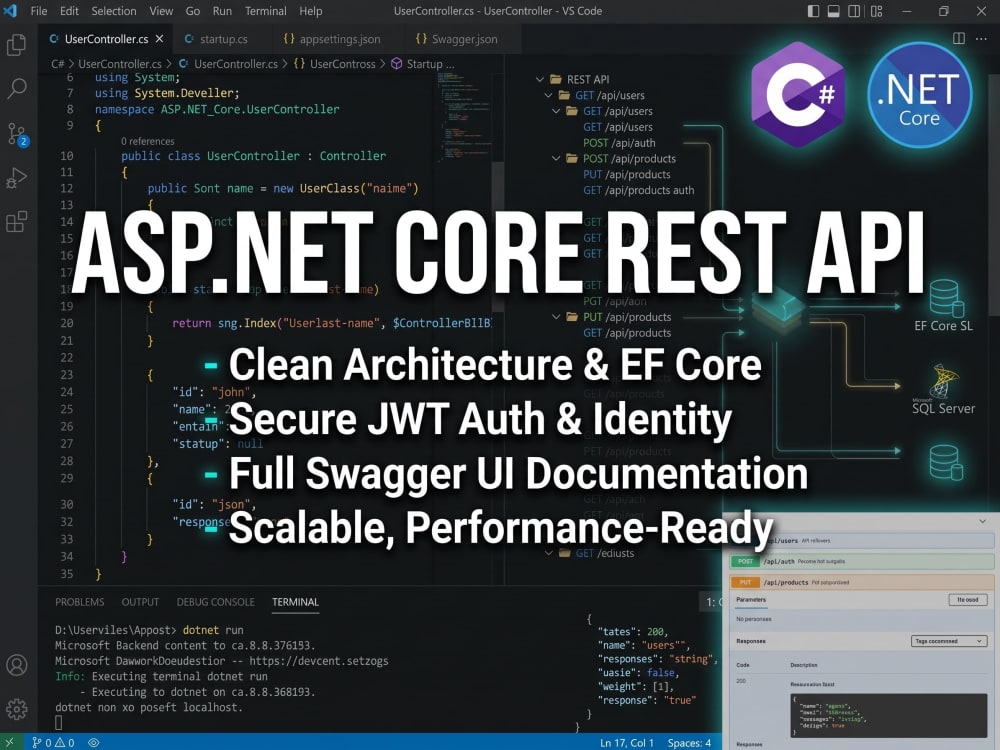Click the UserContross breadcrumb
Screen dimensions: 1000x750
[342, 64]
